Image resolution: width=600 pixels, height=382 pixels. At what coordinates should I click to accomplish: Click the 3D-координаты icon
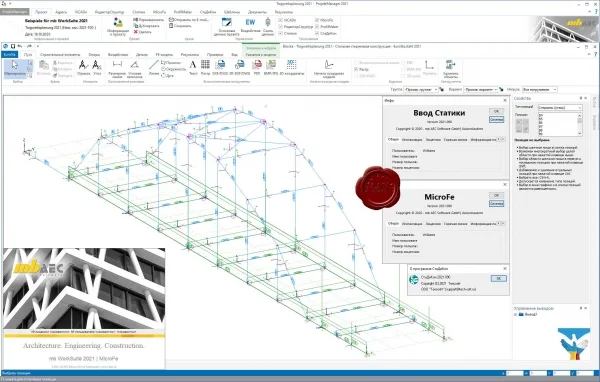click(x=292, y=64)
